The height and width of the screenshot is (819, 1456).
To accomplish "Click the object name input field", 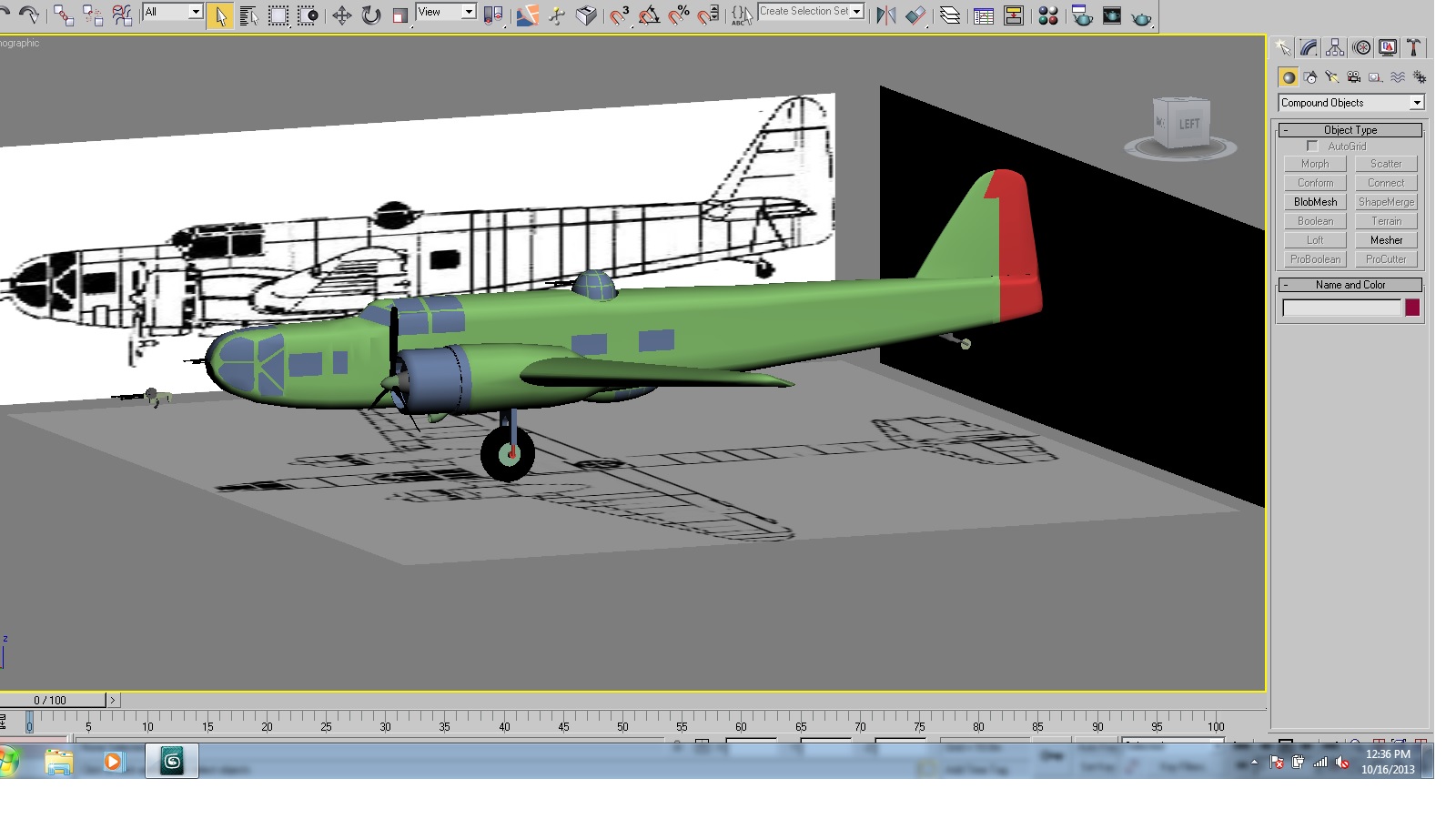I will [1341, 308].
